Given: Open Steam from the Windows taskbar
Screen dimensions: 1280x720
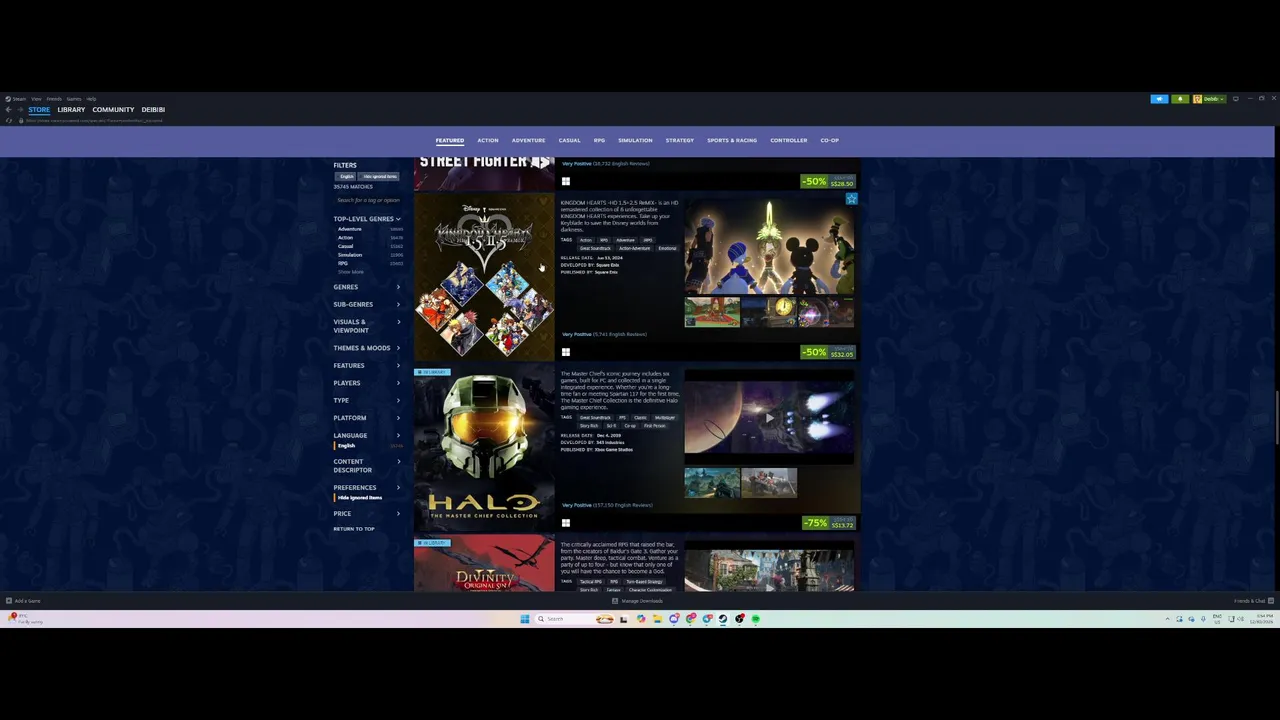Looking at the screenshot, I should [723, 619].
